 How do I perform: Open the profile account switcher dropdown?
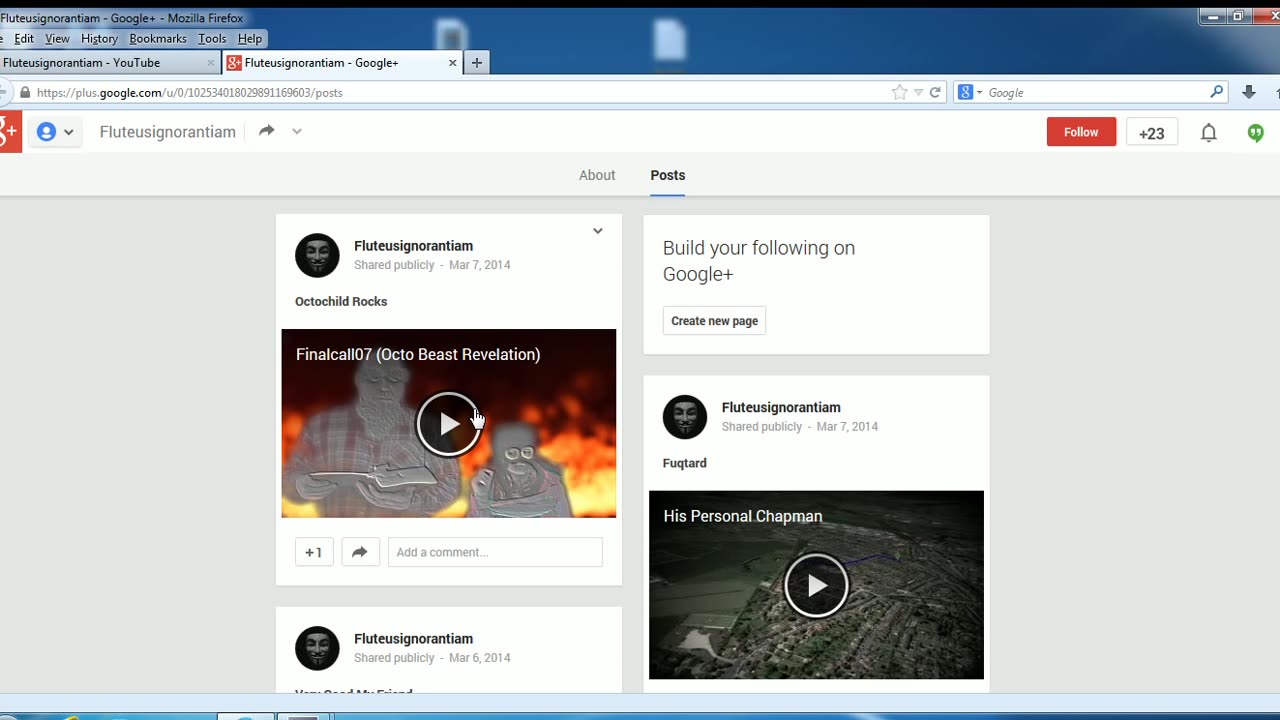tap(55, 132)
